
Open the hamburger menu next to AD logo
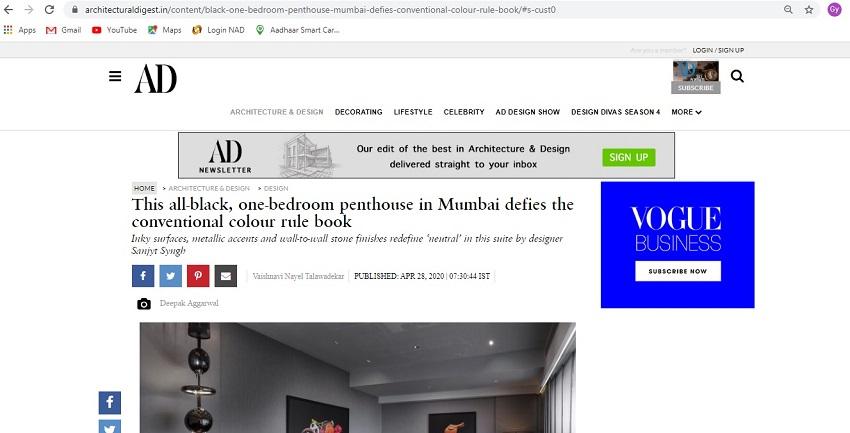[x=115, y=76]
